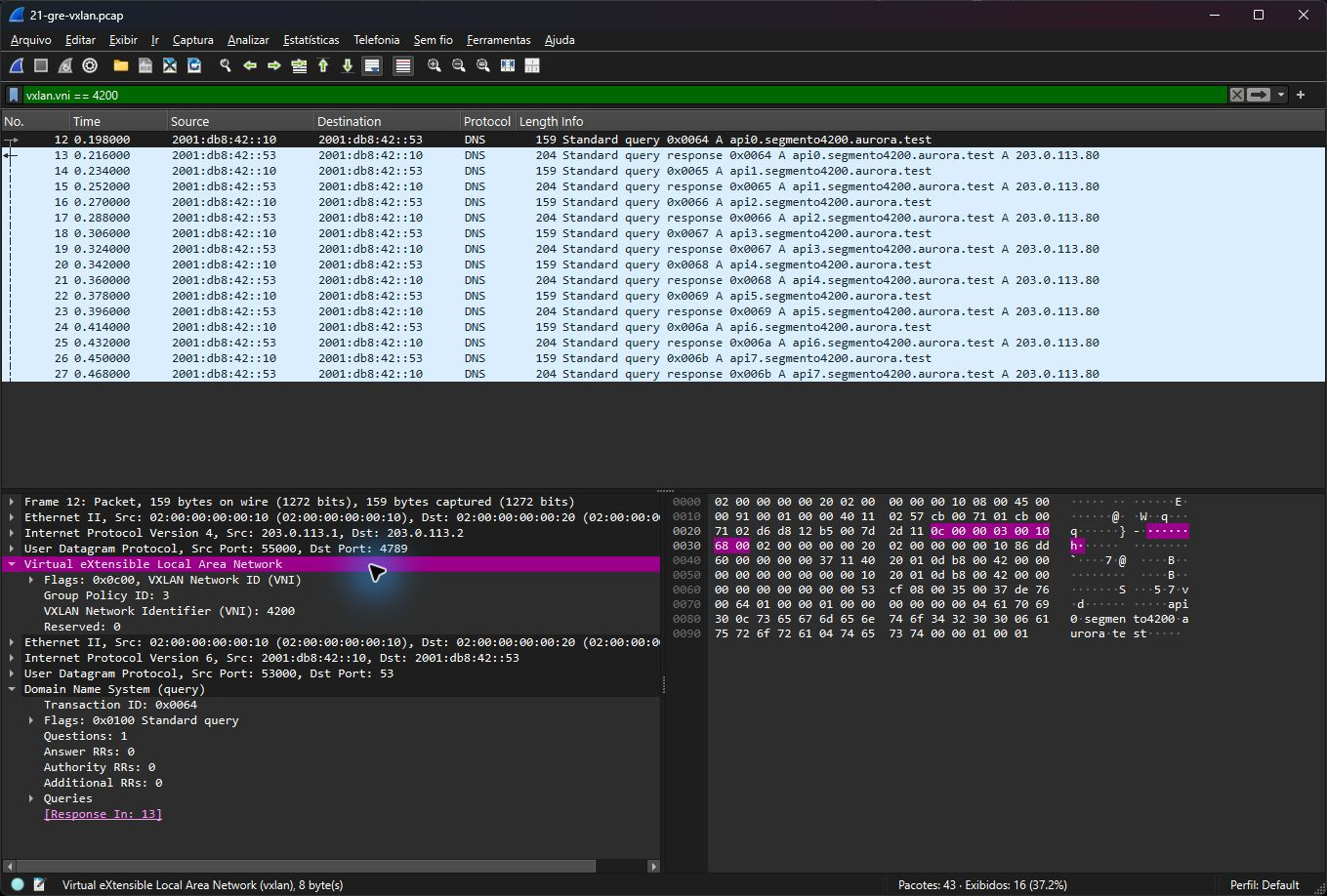Clear the display filter with the X button

(x=1237, y=95)
